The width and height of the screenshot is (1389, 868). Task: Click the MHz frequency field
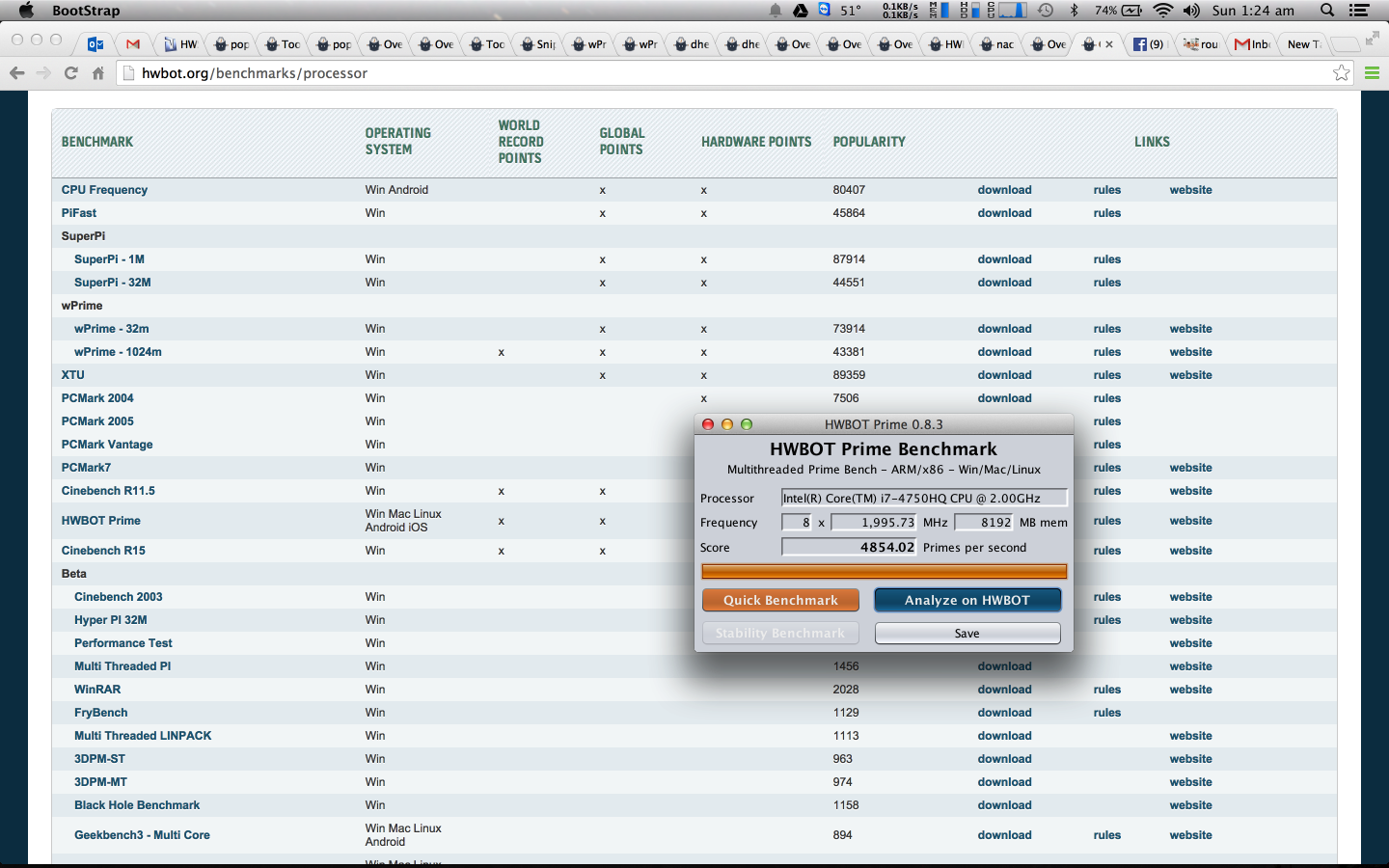click(873, 522)
